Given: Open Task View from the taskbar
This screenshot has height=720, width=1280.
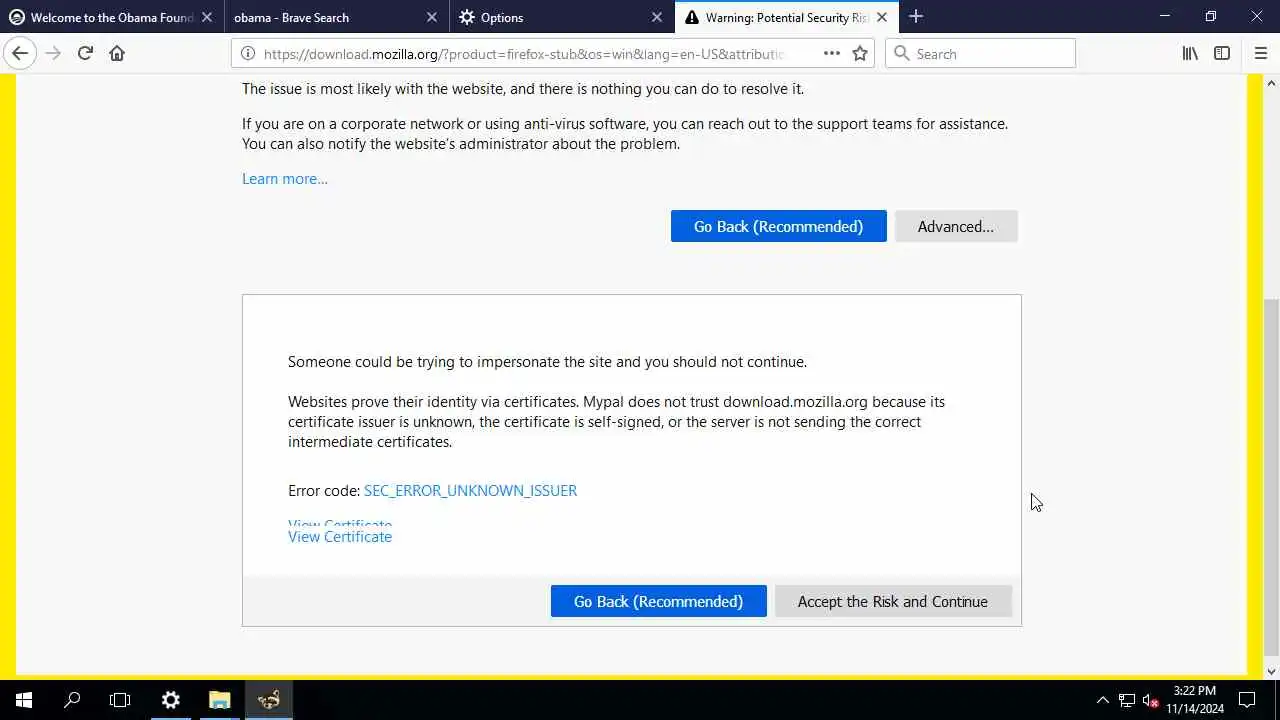Looking at the screenshot, I should click(x=120, y=700).
